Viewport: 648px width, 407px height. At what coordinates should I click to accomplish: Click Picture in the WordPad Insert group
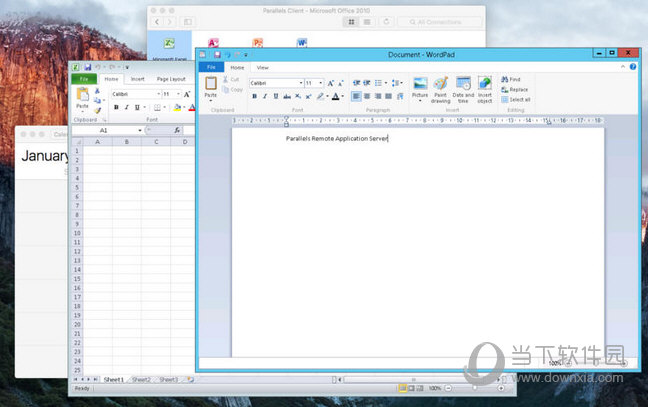point(420,88)
